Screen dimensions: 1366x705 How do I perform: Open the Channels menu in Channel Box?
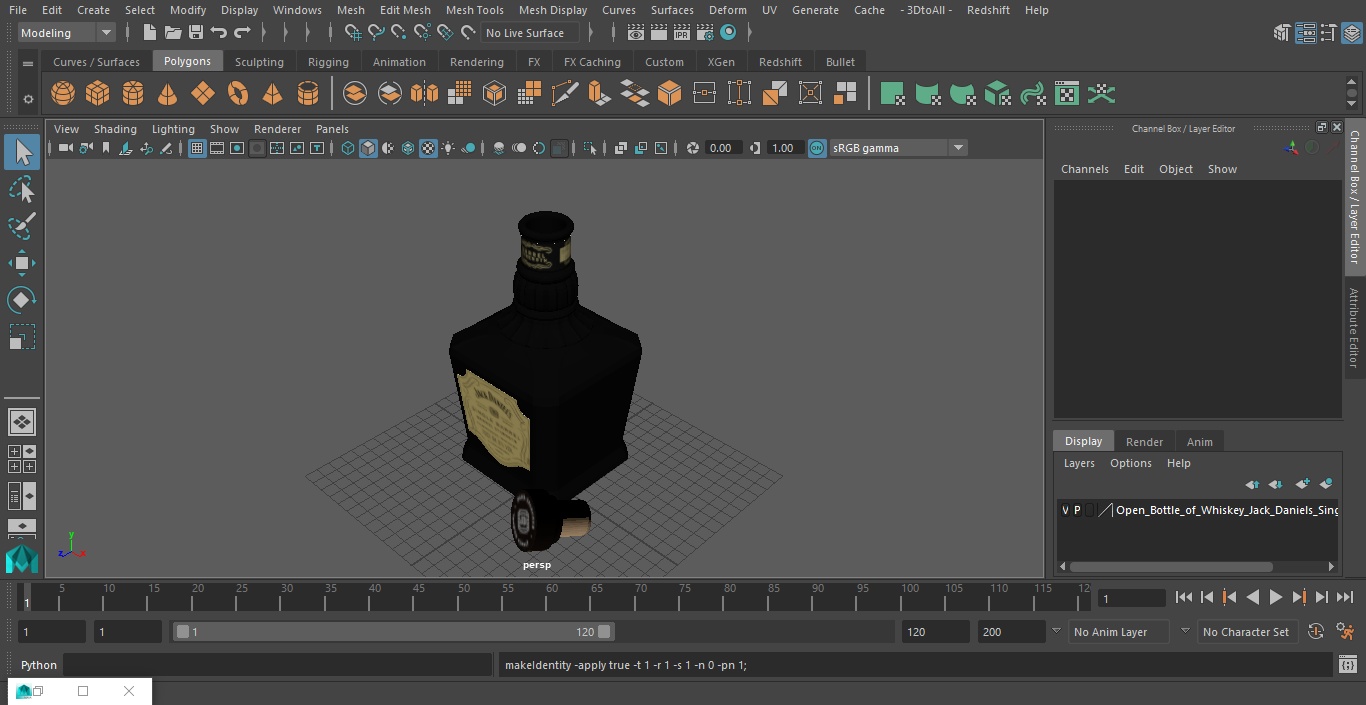coord(1085,169)
